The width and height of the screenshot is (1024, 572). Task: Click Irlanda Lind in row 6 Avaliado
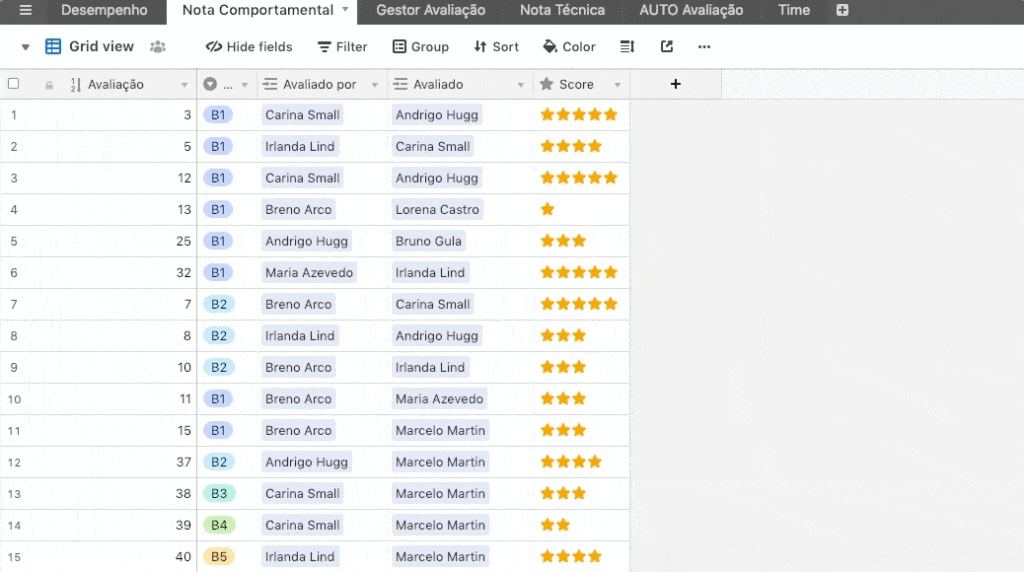(x=430, y=272)
